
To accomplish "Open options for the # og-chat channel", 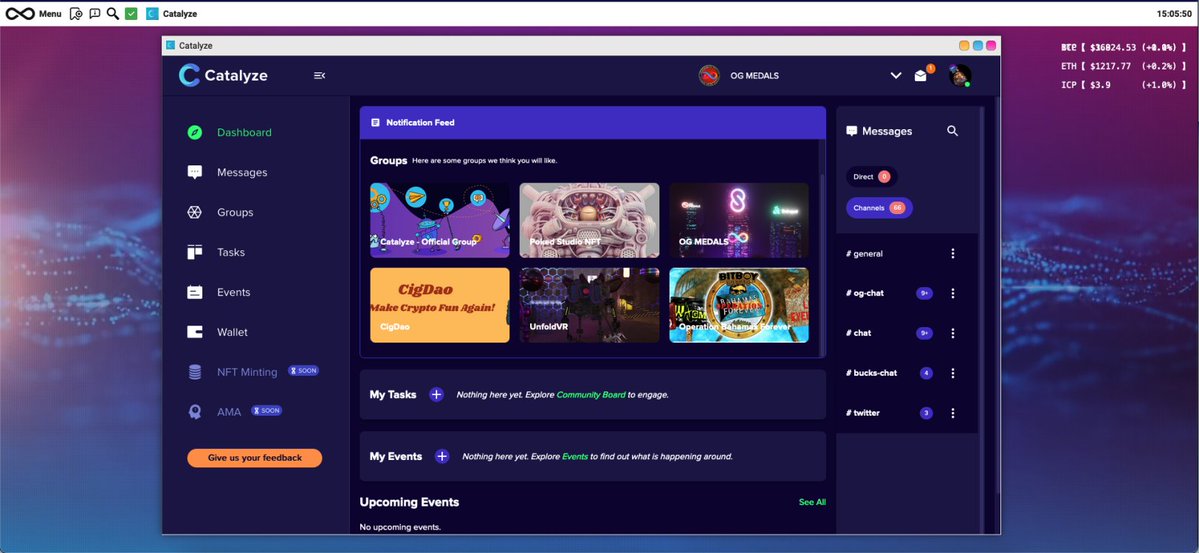I will [953, 293].
